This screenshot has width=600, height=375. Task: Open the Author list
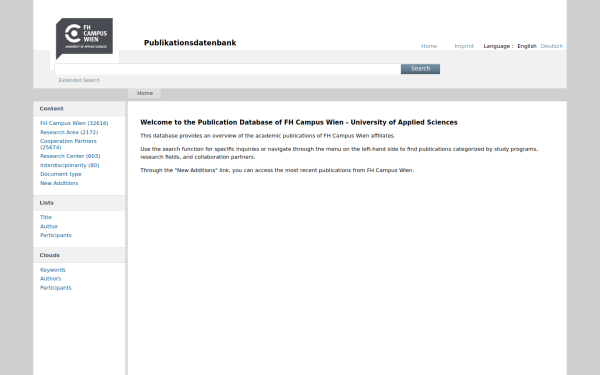coord(49,226)
